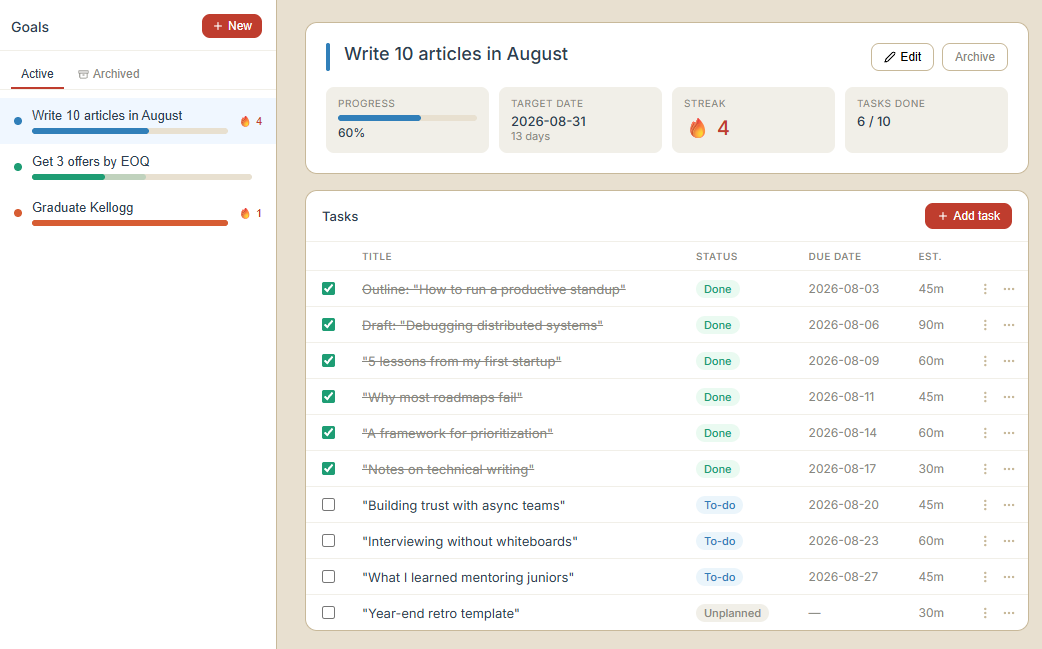
Task: Click vertical dots on Building trust async teams row
Action: [985, 505]
